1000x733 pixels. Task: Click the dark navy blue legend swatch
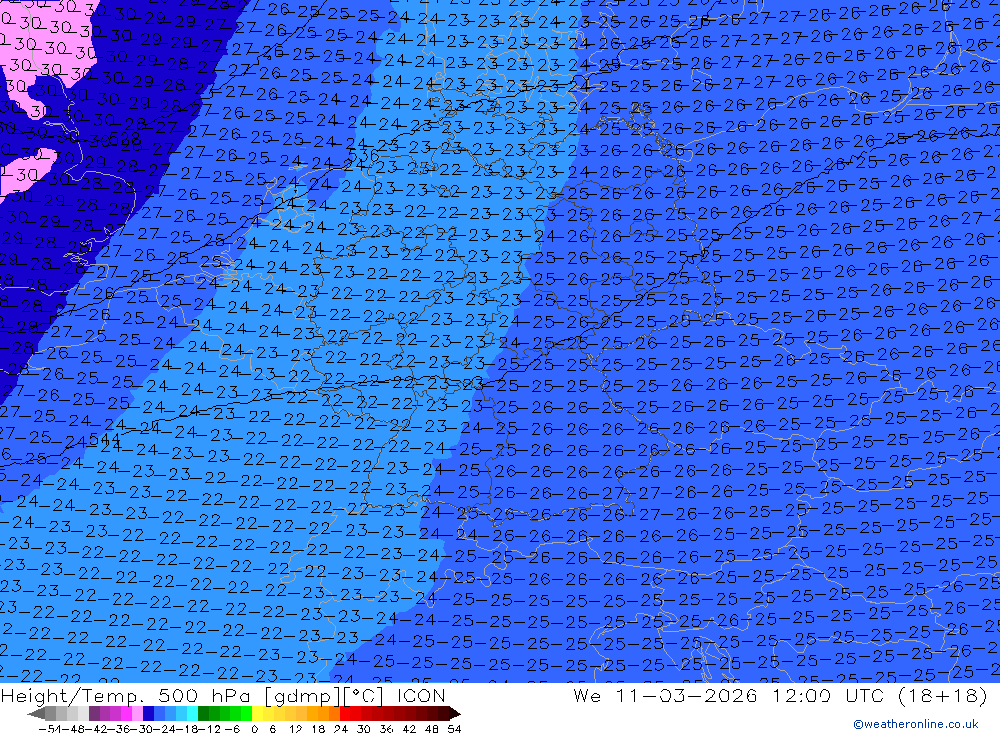[149, 714]
